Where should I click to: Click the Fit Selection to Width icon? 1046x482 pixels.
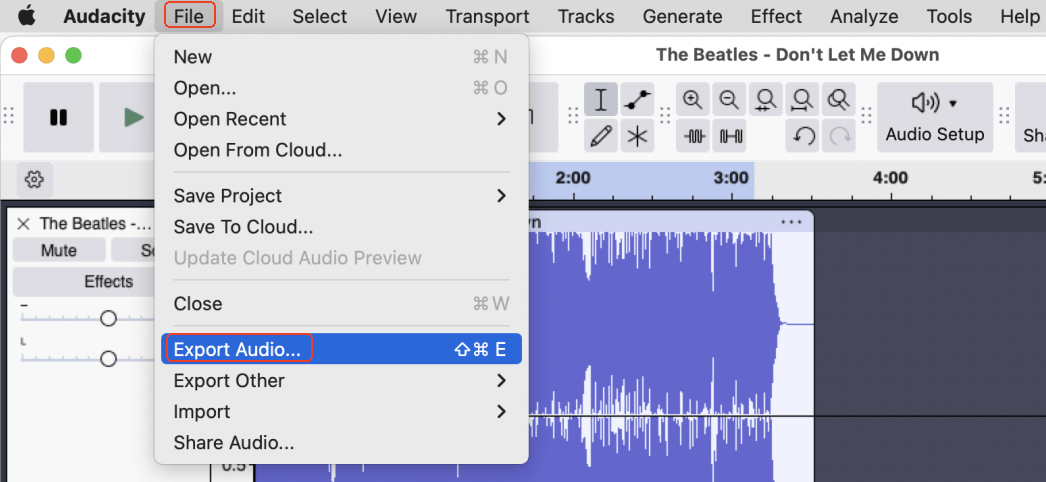[x=766, y=100]
